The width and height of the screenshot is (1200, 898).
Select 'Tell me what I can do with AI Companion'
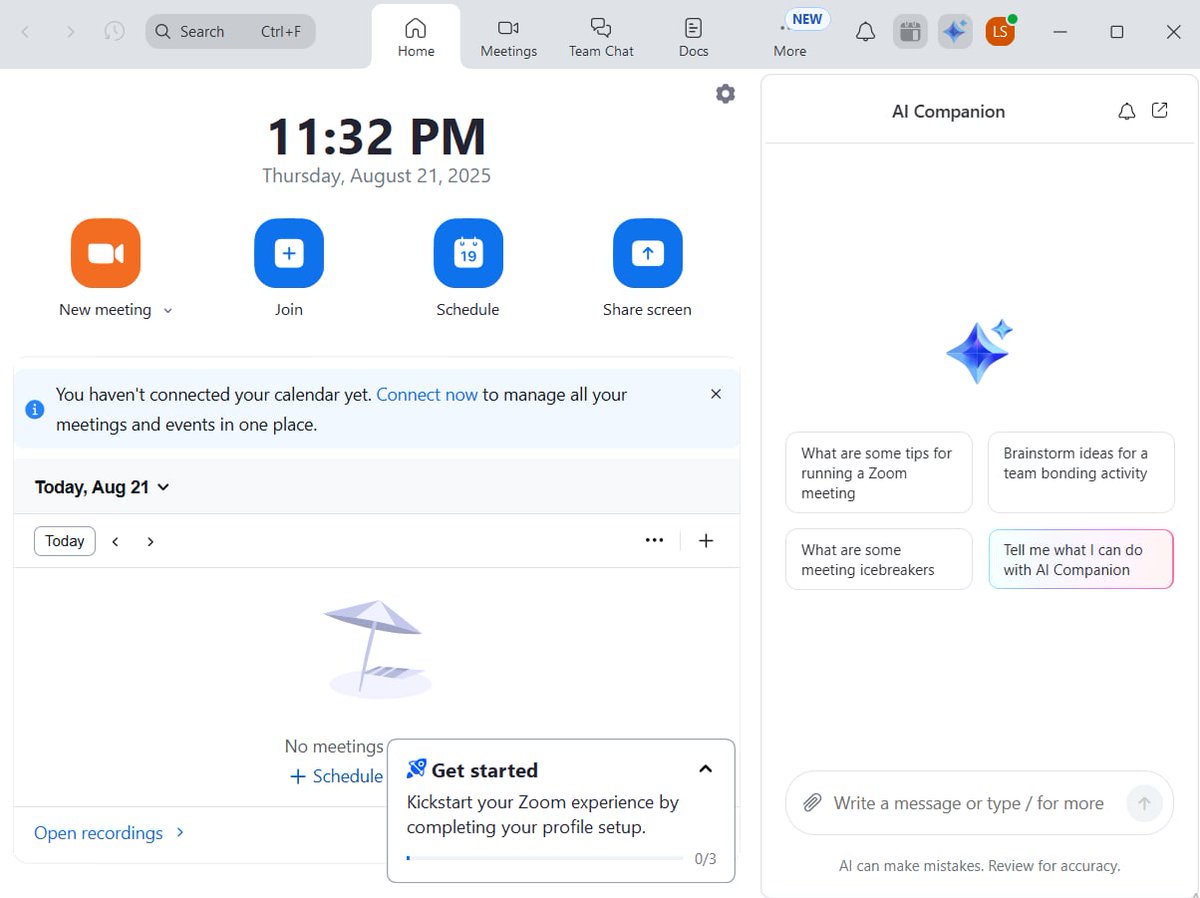[1081, 559]
